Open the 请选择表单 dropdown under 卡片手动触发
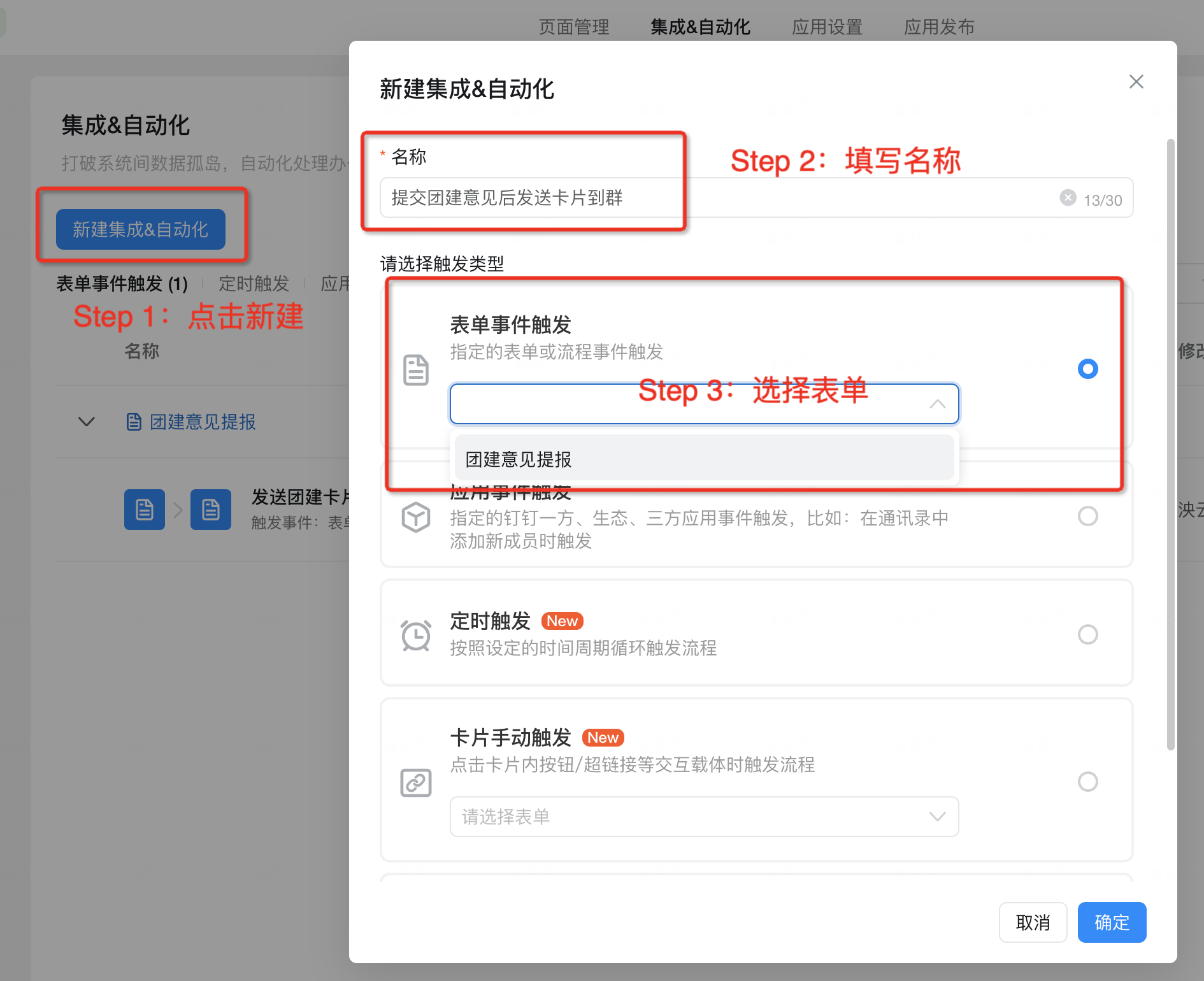Image resolution: width=1204 pixels, height=981 pixels. pos(704,817)
